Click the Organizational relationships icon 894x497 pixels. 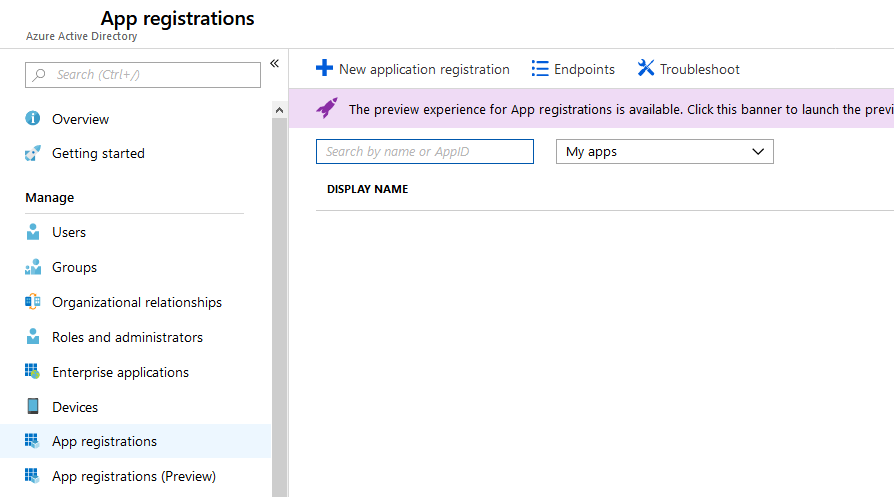[x=33, y=302]
